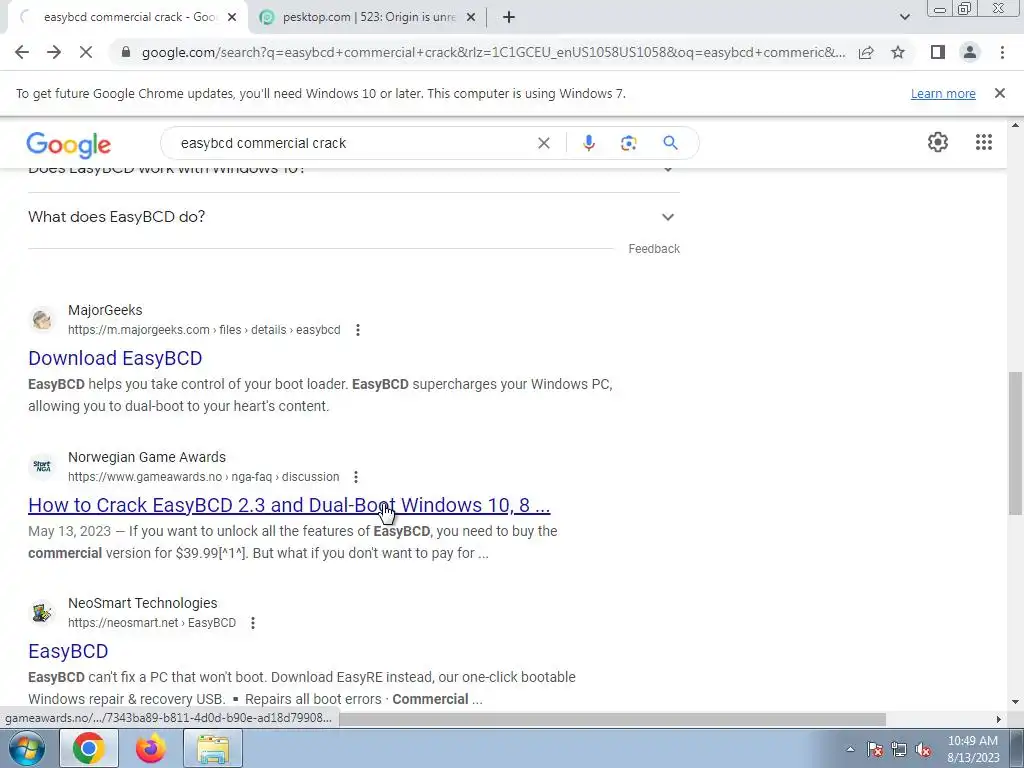
Task: Open the taskbar clock and date
Action: point(973,749)
